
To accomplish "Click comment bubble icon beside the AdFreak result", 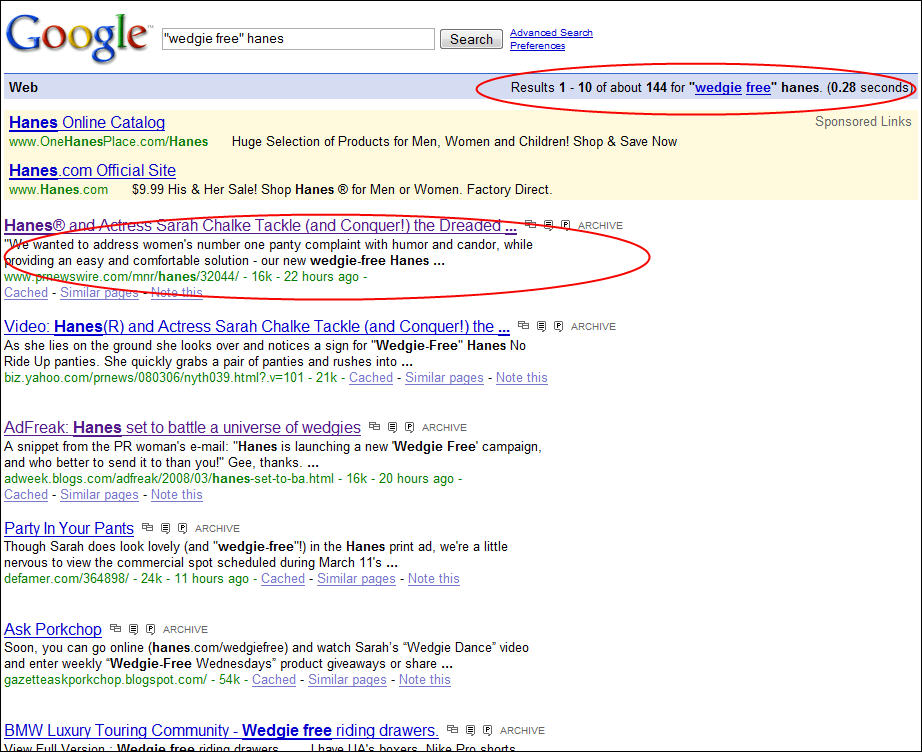I will coord(392,427).
